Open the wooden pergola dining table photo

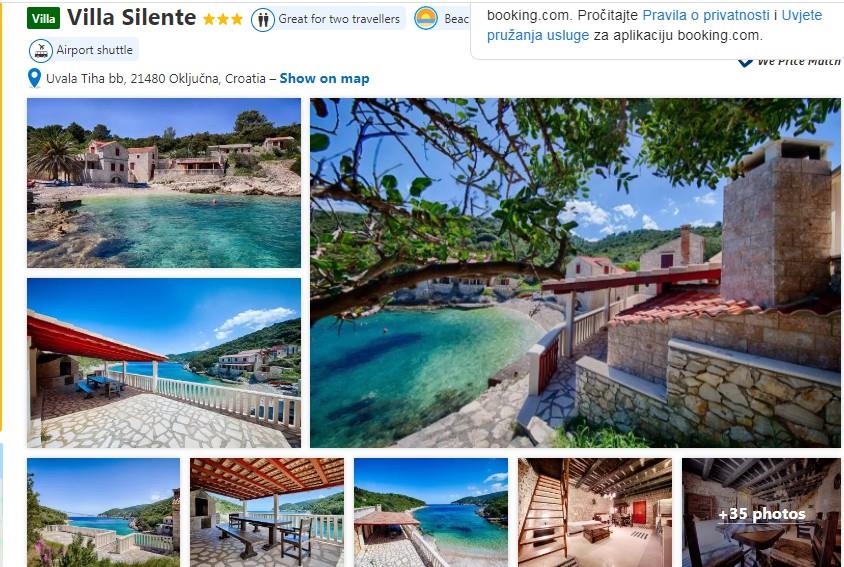pos(267,512)
